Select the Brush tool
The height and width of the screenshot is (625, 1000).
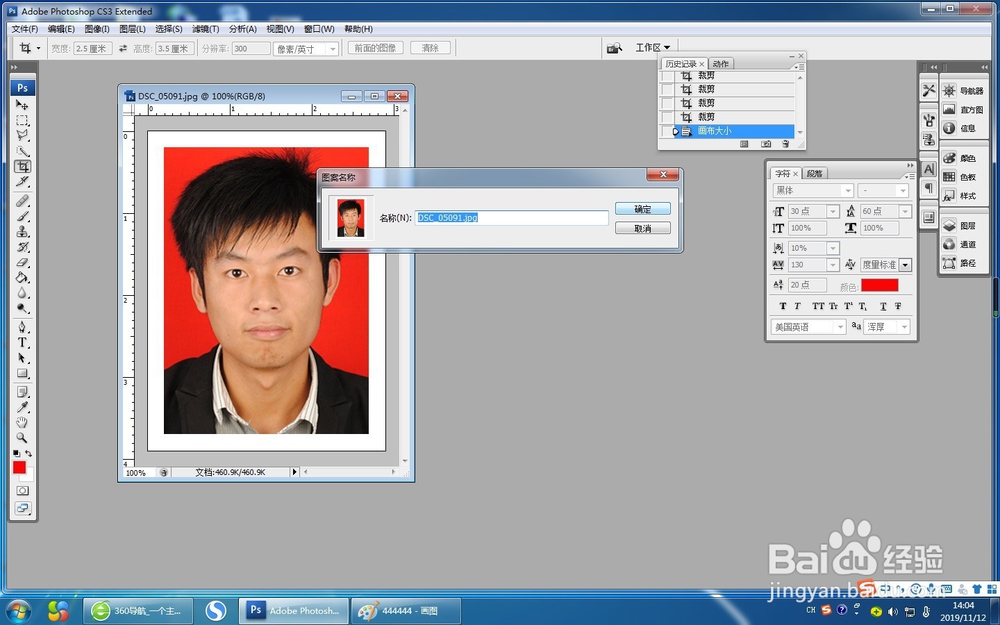(x=22, y=216)
